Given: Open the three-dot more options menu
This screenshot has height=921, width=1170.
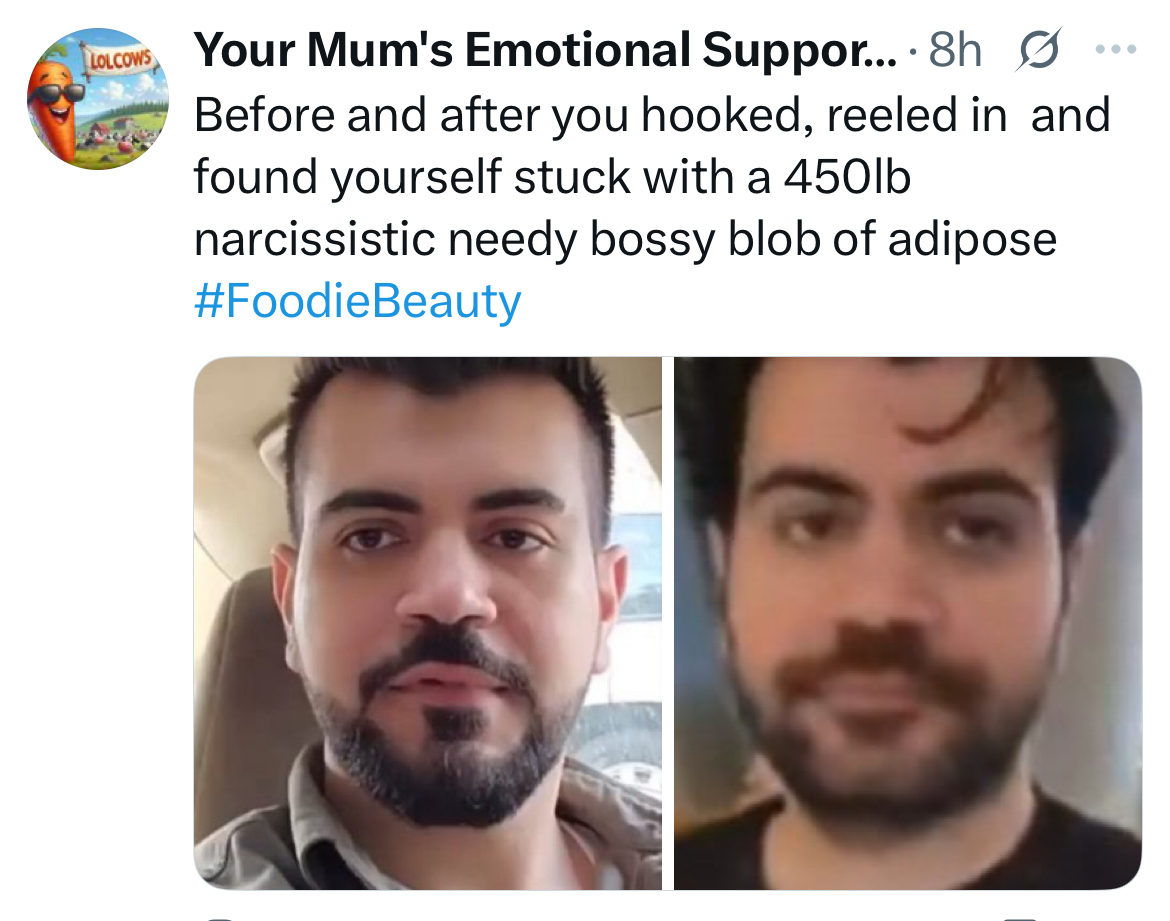Looking at the screenshot, I should [1116, 49].
